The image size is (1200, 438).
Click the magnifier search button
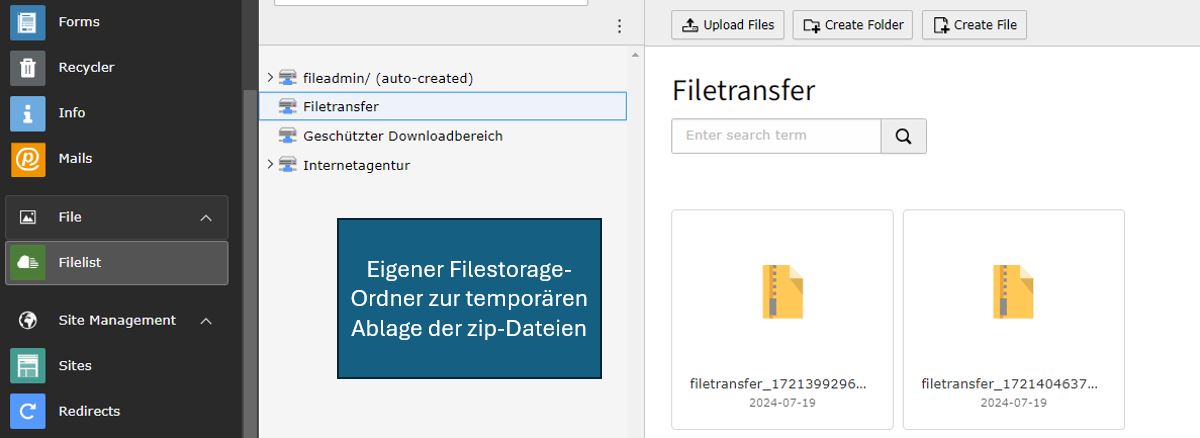[x=904, y=136]
